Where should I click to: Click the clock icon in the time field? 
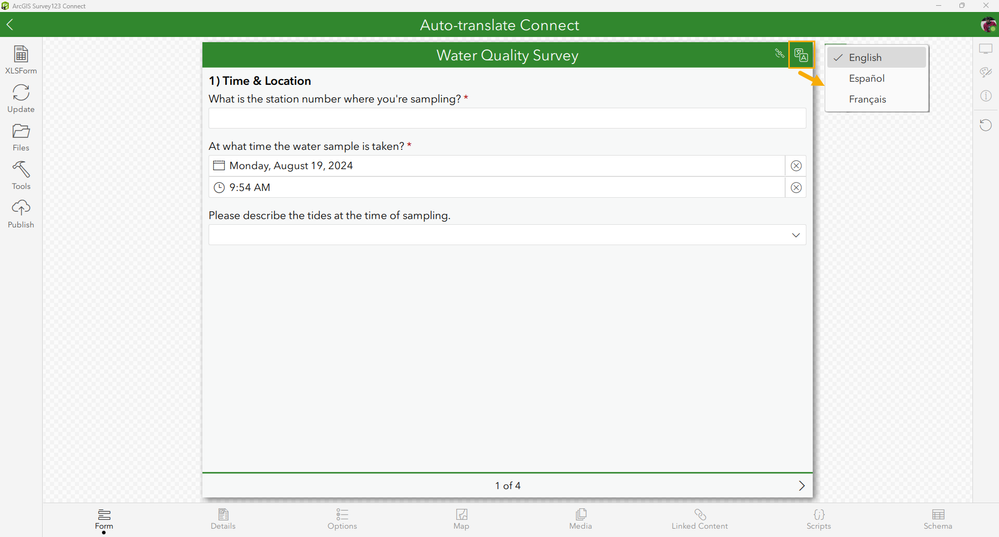tap(219, 187)
